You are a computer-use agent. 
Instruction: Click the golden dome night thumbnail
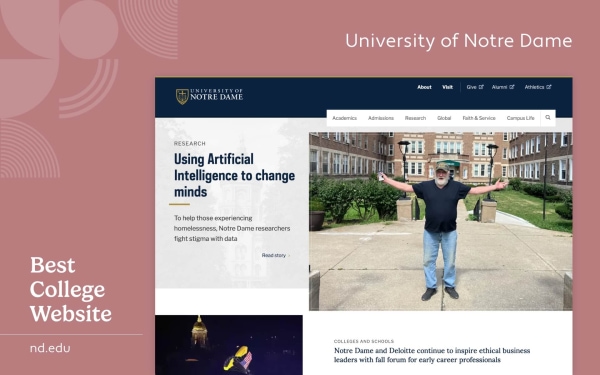[x=229, y=345]
